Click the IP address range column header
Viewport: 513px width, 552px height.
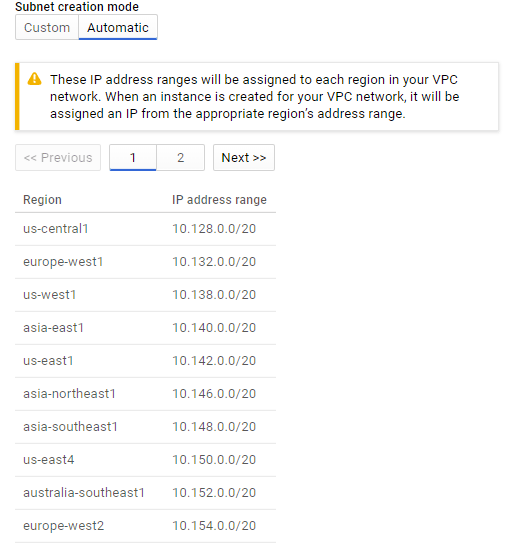(x=219, y=200)
